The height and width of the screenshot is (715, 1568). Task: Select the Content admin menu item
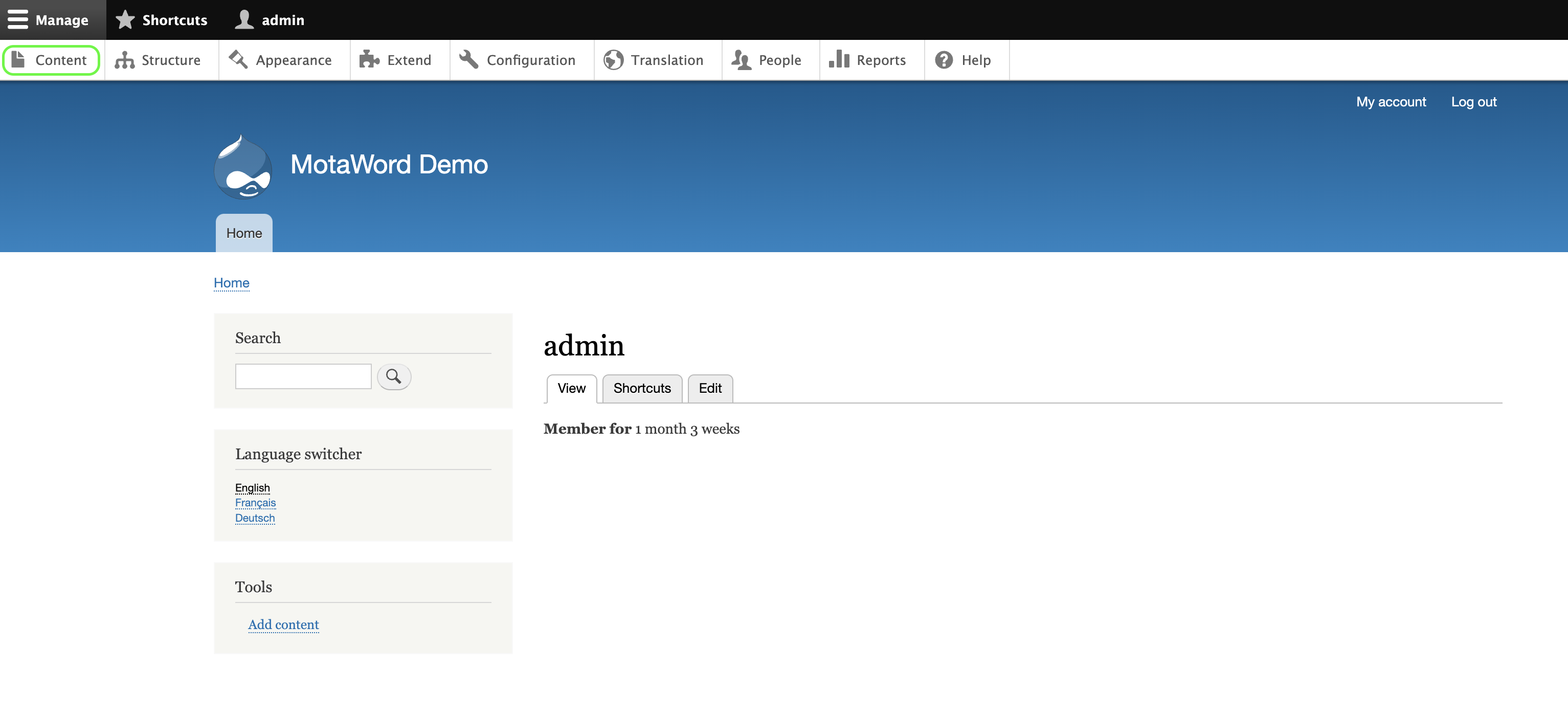coord(51,60)
